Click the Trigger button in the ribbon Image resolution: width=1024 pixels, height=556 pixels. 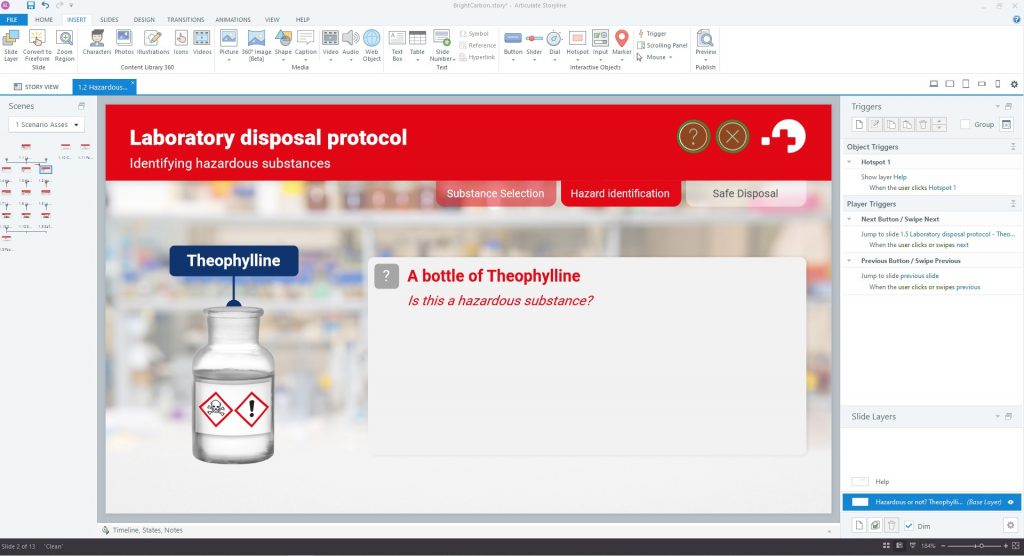pos(652,33)
